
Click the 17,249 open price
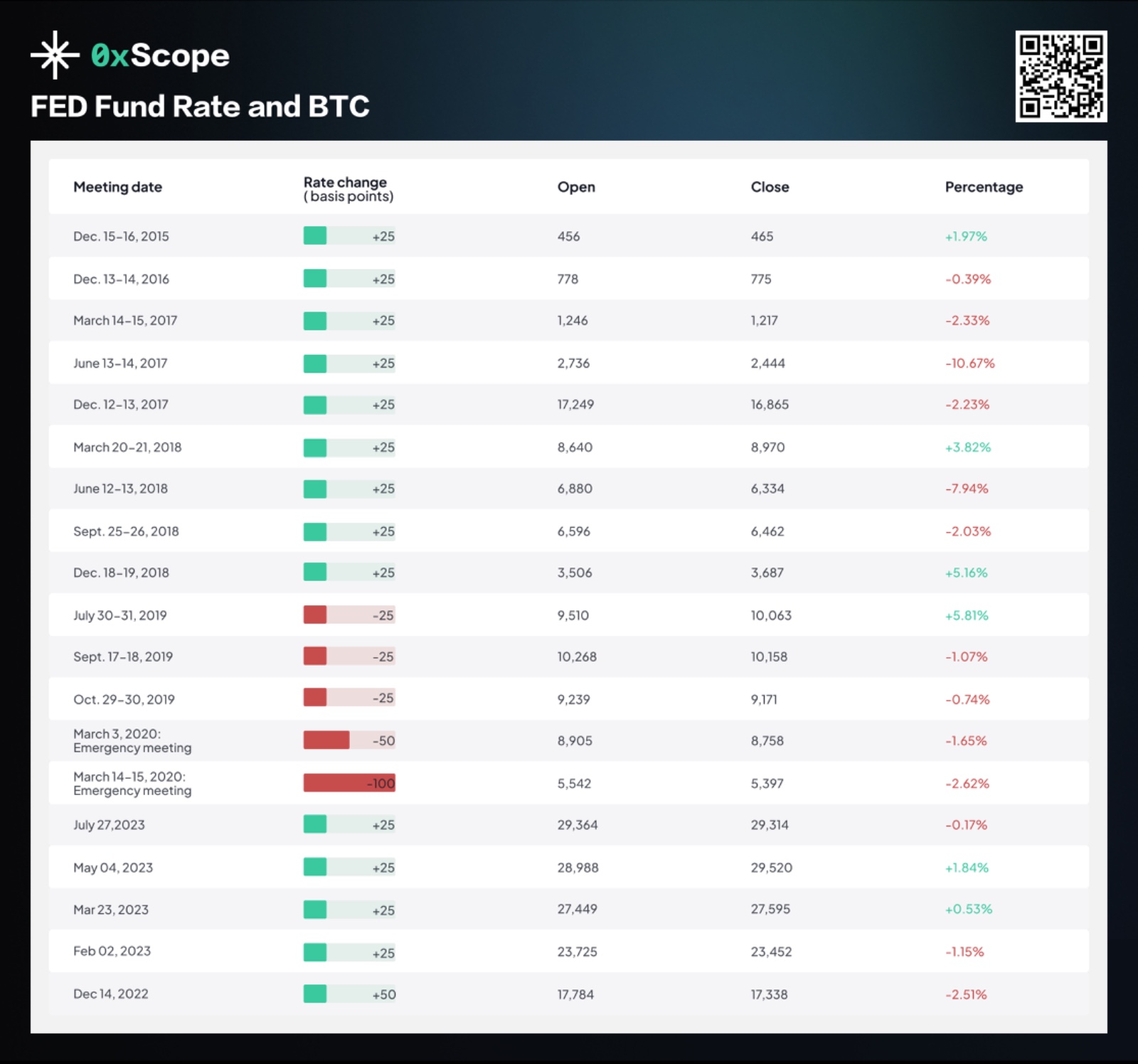575,405
